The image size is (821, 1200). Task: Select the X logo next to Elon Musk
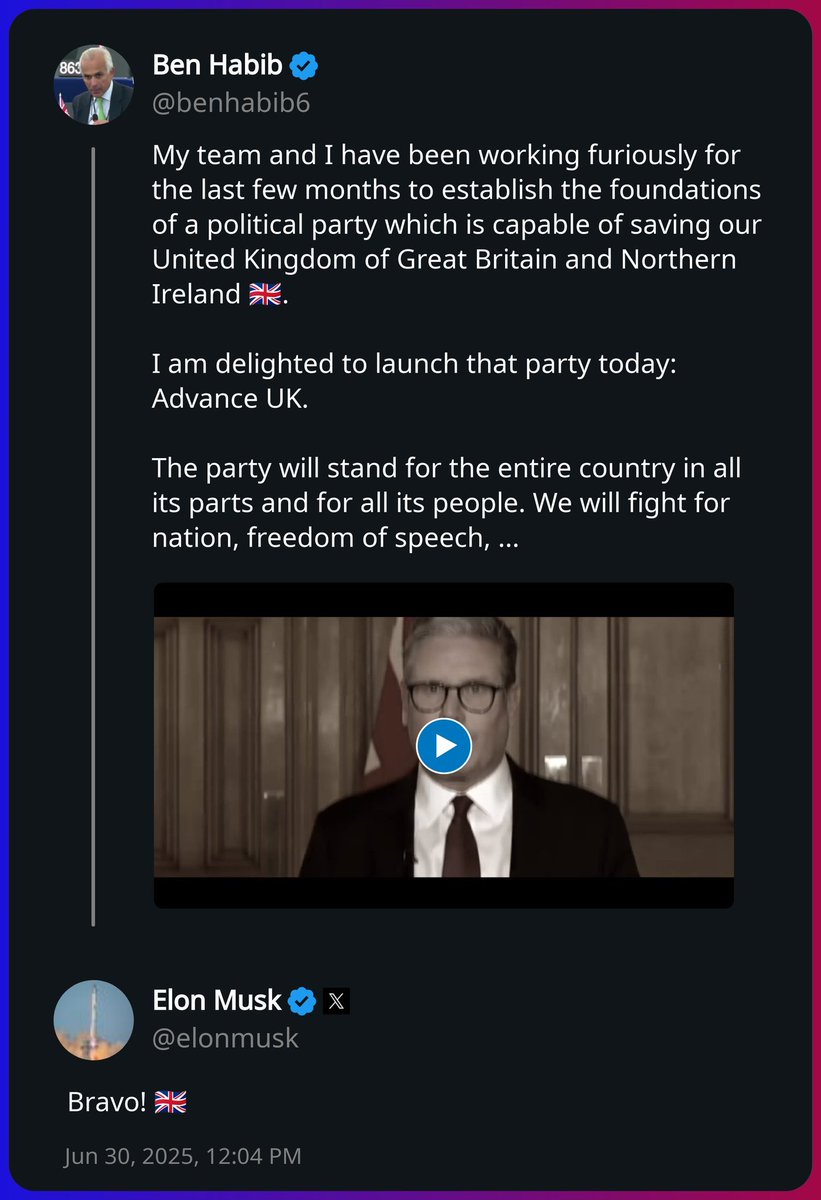(337, 1000)
